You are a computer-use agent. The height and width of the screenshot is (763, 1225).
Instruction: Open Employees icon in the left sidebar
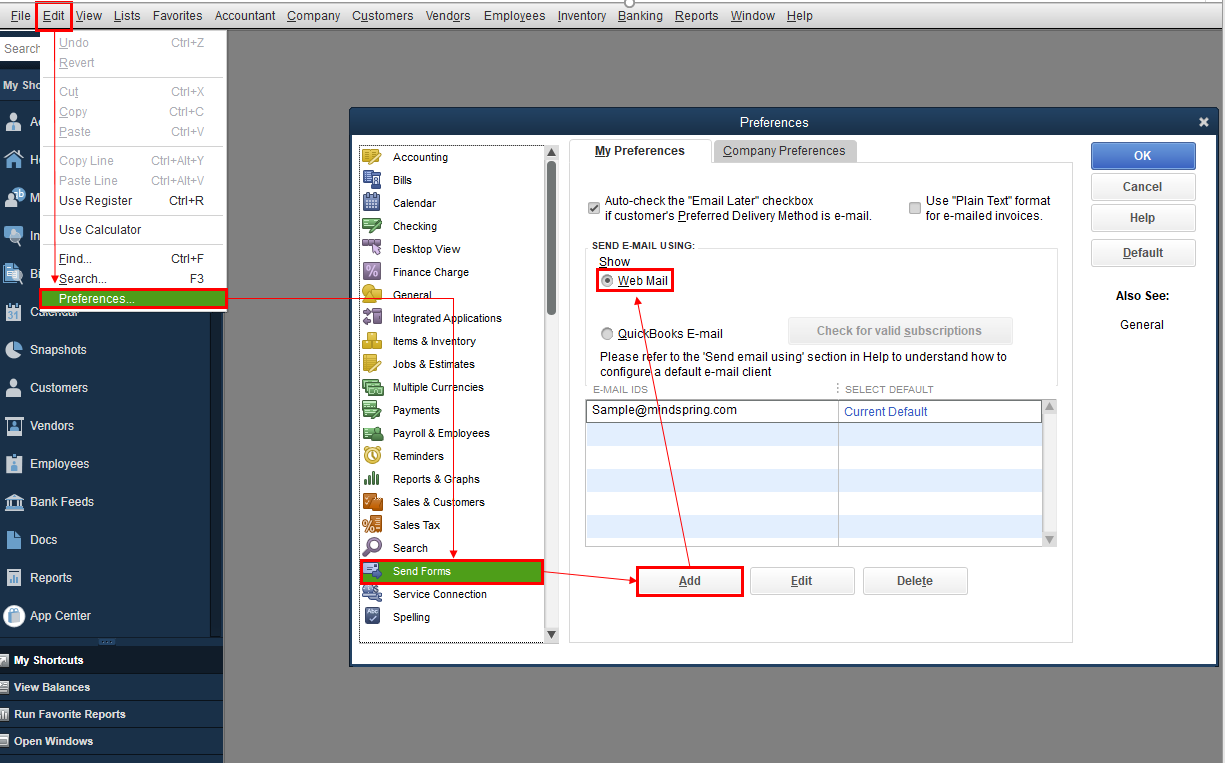[14, 464]
